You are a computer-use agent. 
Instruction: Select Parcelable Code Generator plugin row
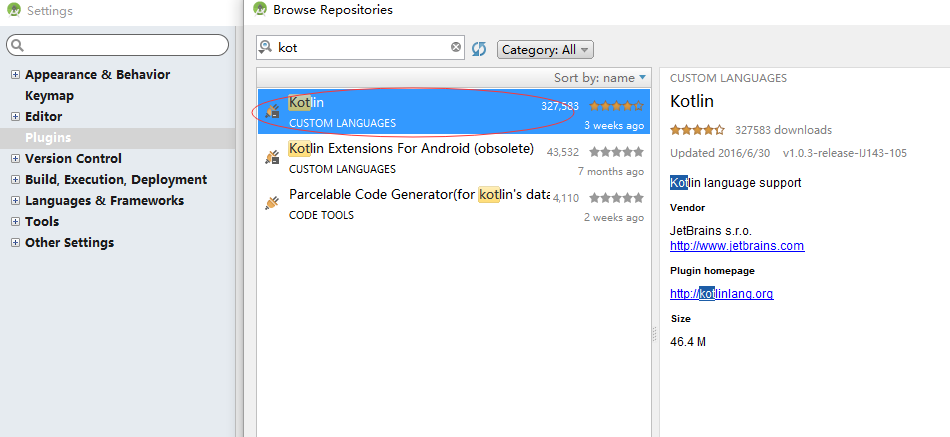pyautogui.click(x=454, y=204)
